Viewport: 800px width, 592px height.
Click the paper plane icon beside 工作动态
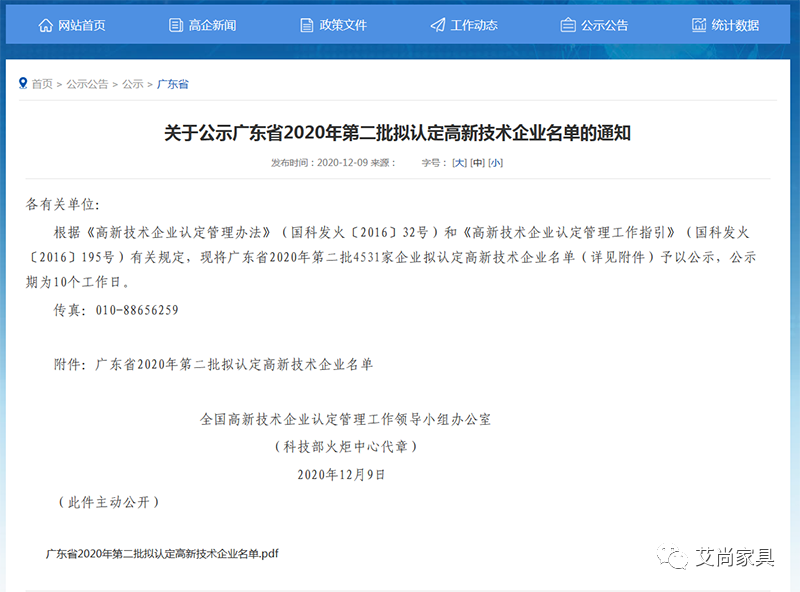[x=438, y=25]
